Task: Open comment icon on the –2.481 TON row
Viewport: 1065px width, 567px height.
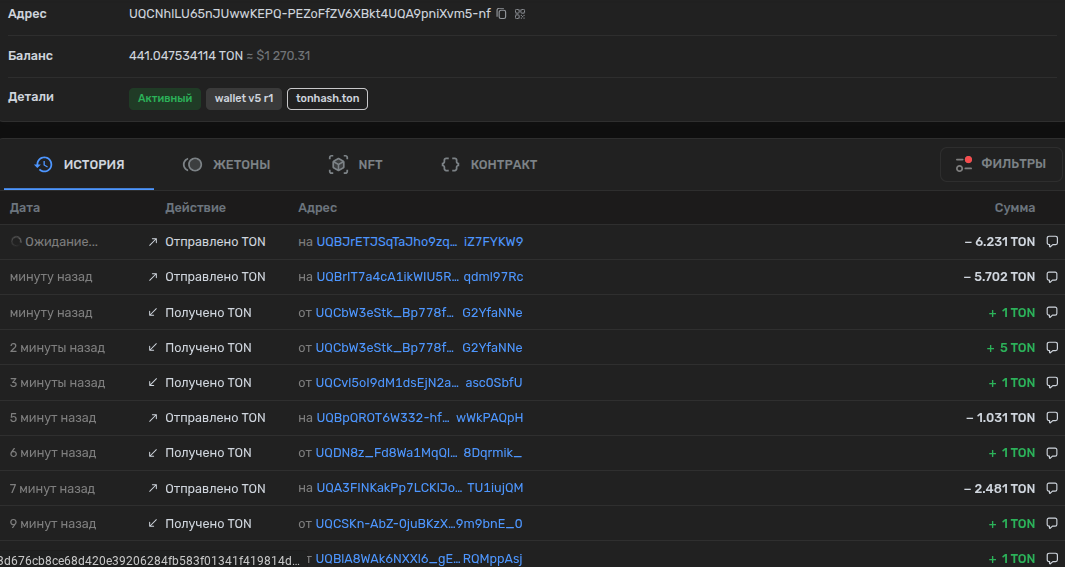Action: (x=1051, y=489)
